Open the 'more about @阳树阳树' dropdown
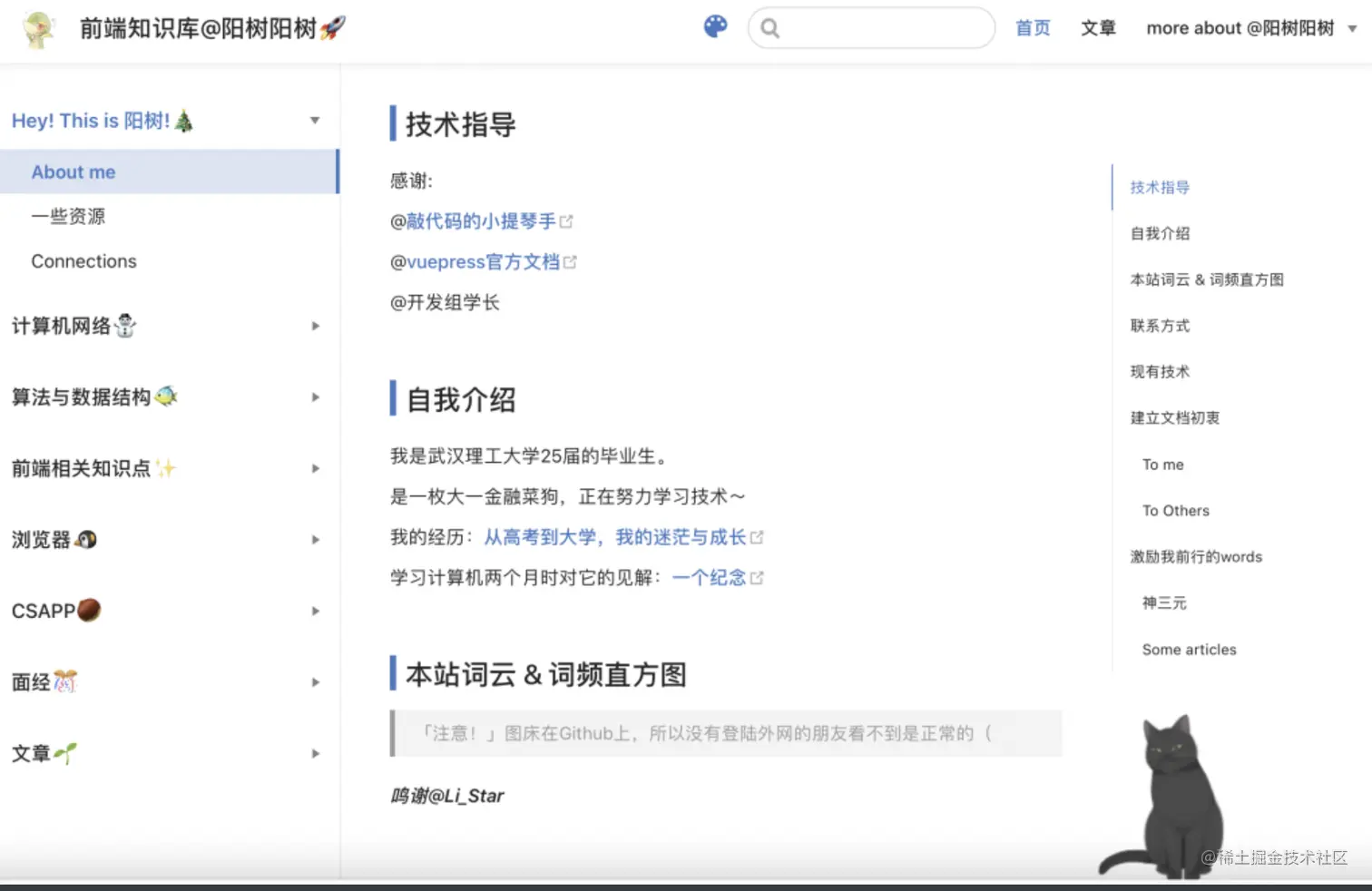 (x=1242, y=28)
